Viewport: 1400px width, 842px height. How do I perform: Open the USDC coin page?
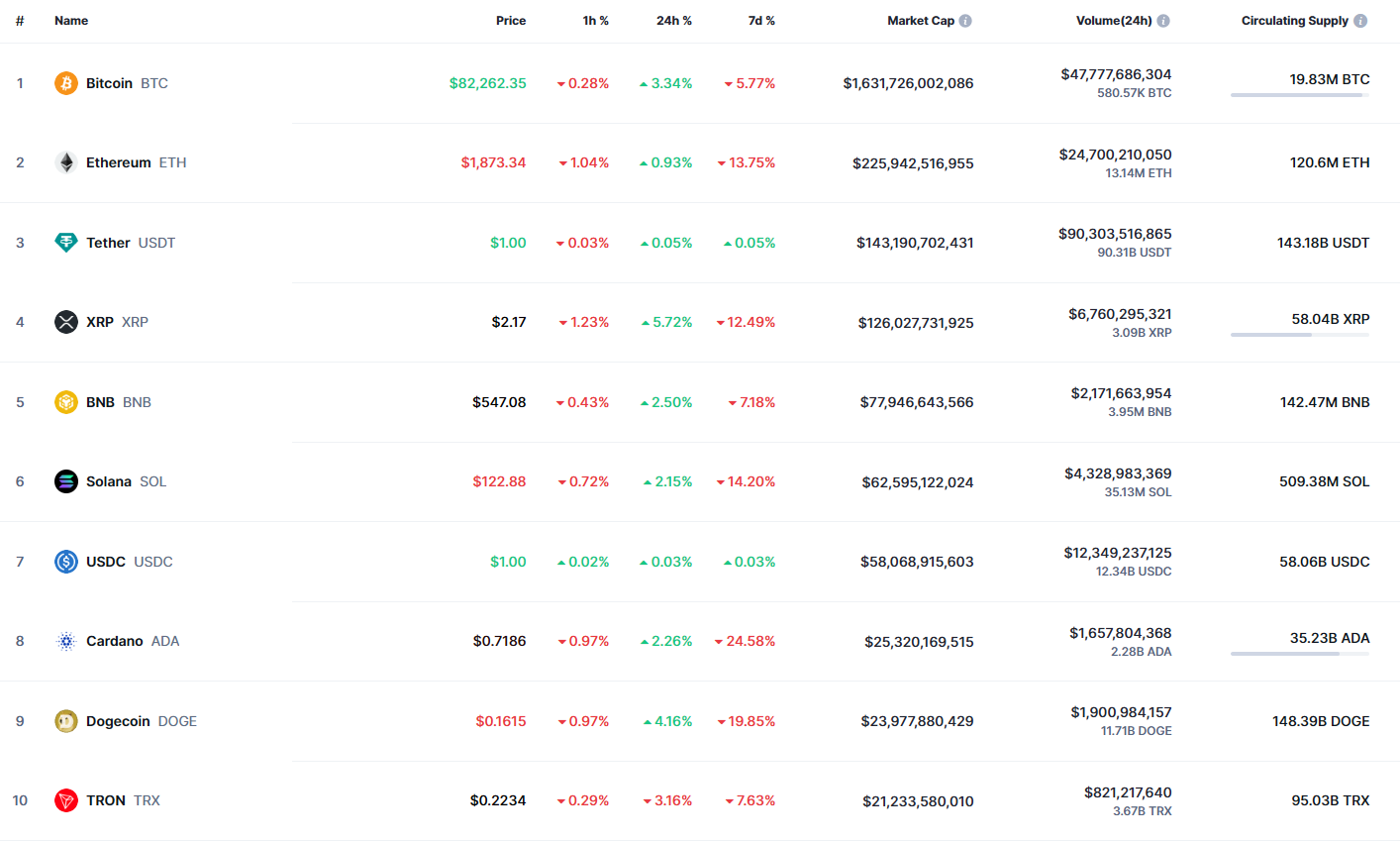pyautogui.click(x=130, y=562)
